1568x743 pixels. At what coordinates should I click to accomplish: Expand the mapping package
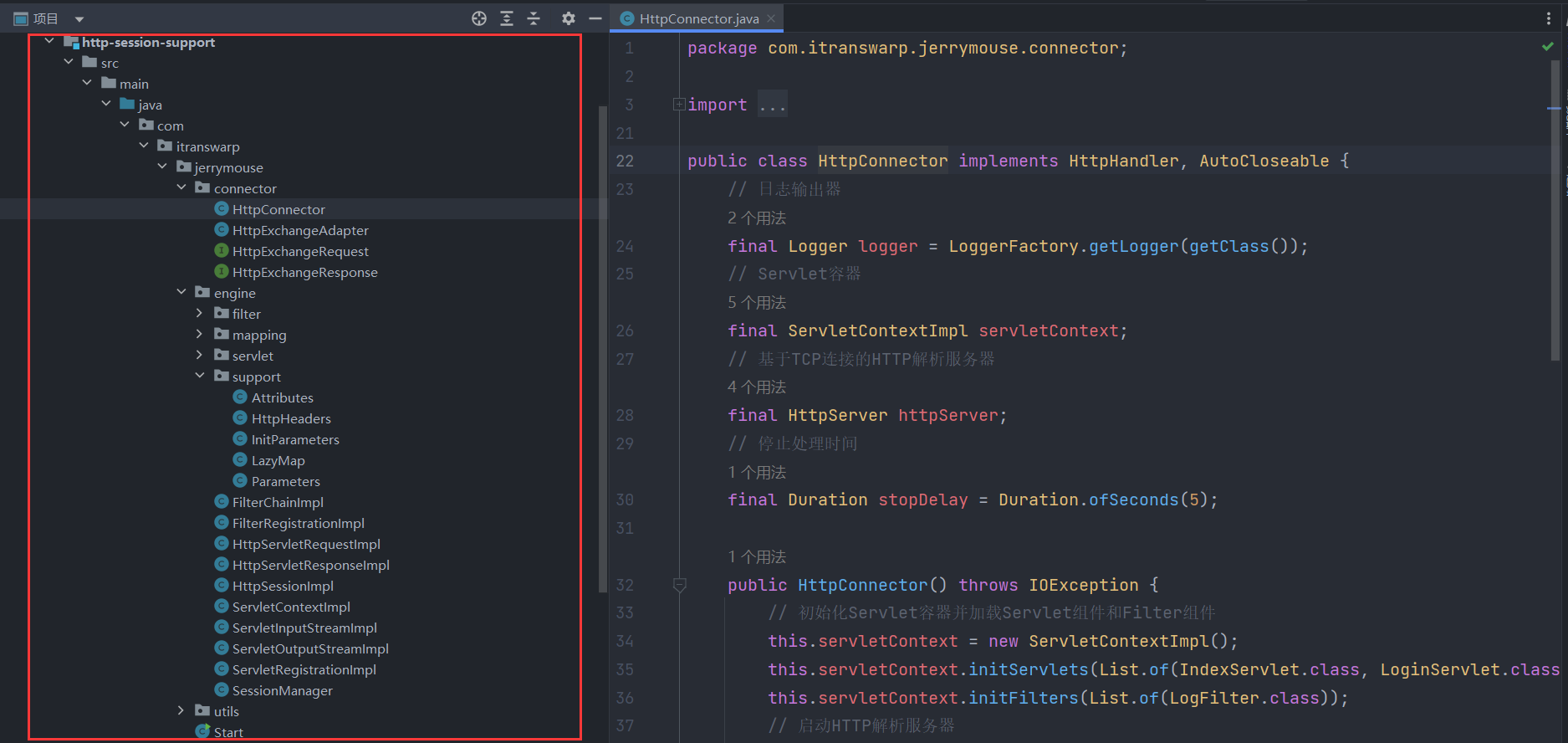click(200, 334)
